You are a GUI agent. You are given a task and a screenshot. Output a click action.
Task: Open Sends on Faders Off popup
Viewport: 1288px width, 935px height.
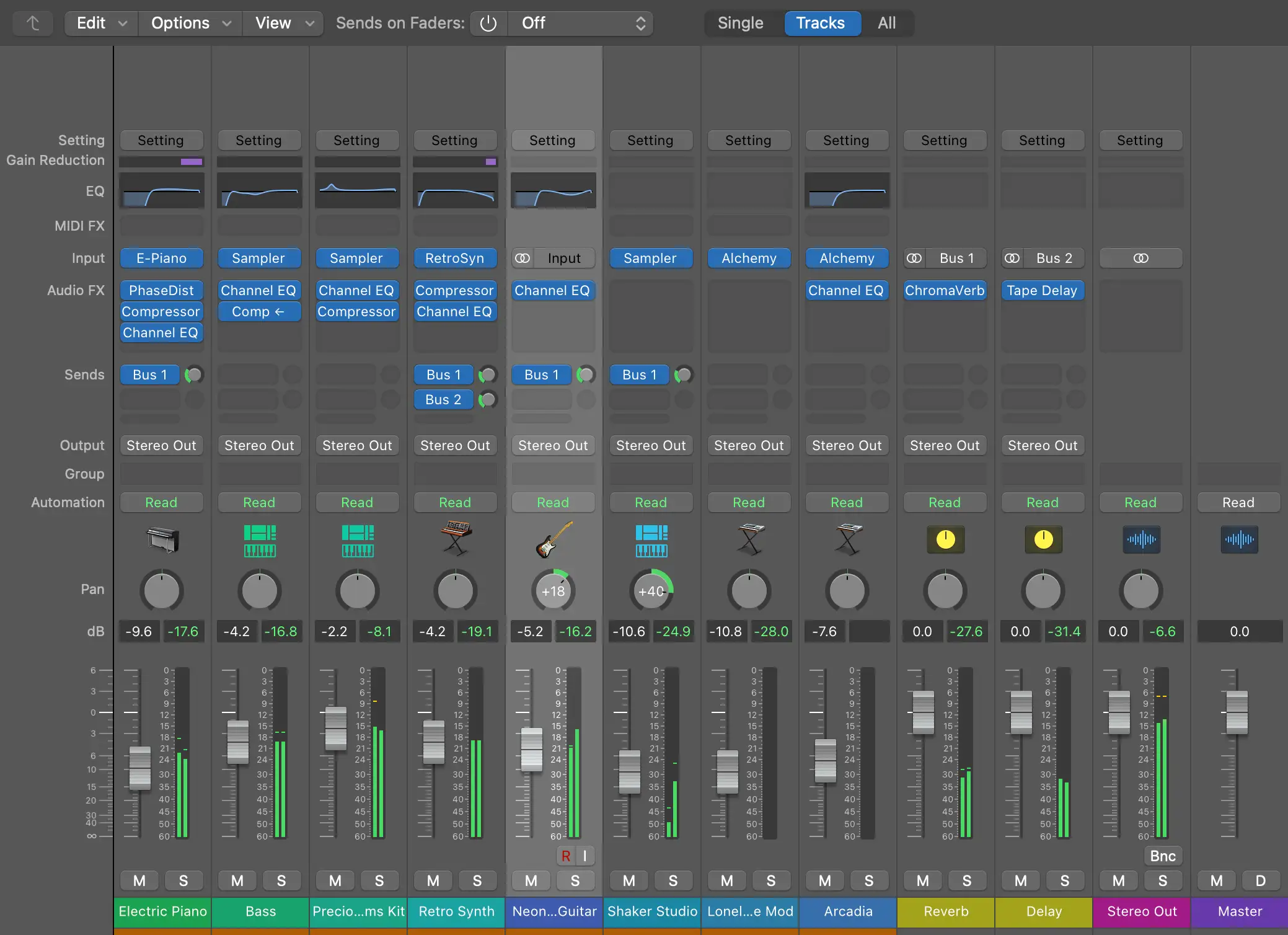tap(580, 23)
